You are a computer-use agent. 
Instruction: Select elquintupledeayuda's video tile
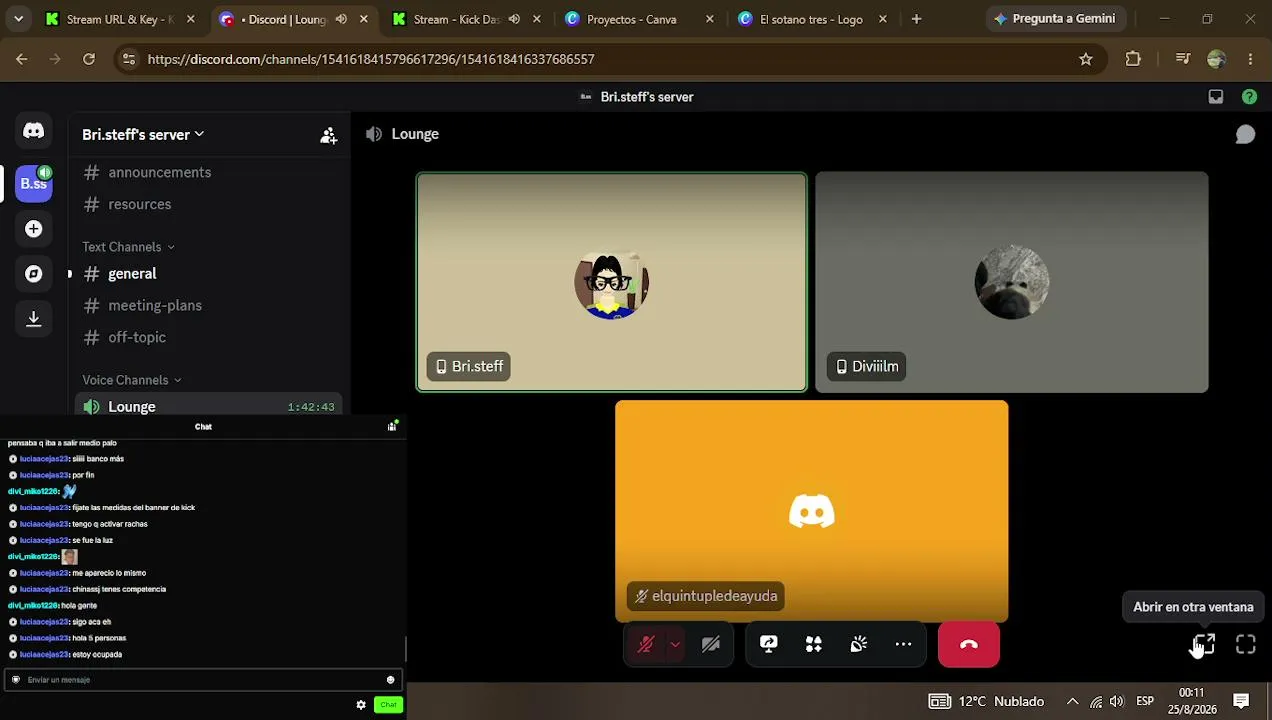tap(812, 511)
